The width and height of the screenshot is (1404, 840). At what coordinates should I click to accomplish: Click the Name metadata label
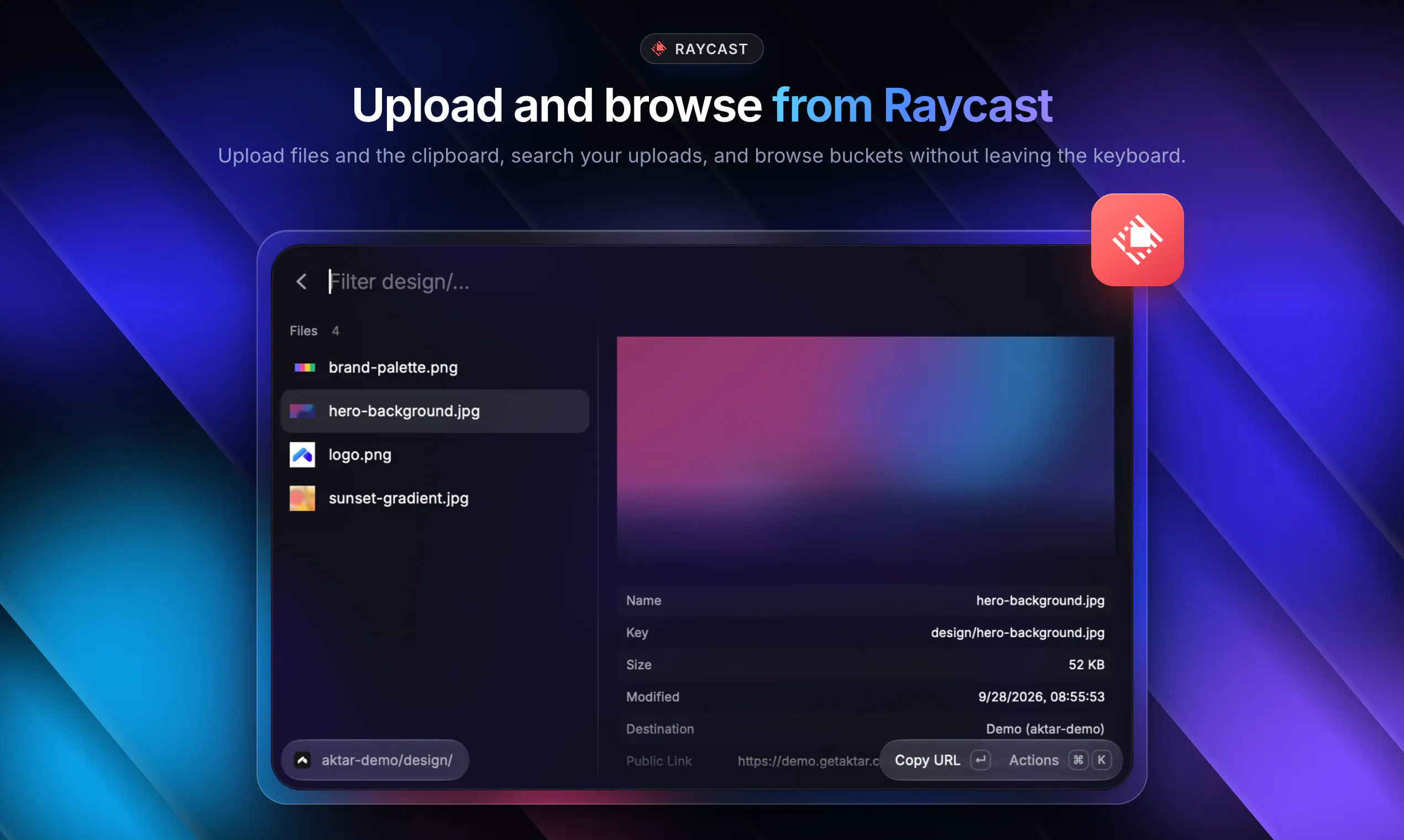[643, 601]
